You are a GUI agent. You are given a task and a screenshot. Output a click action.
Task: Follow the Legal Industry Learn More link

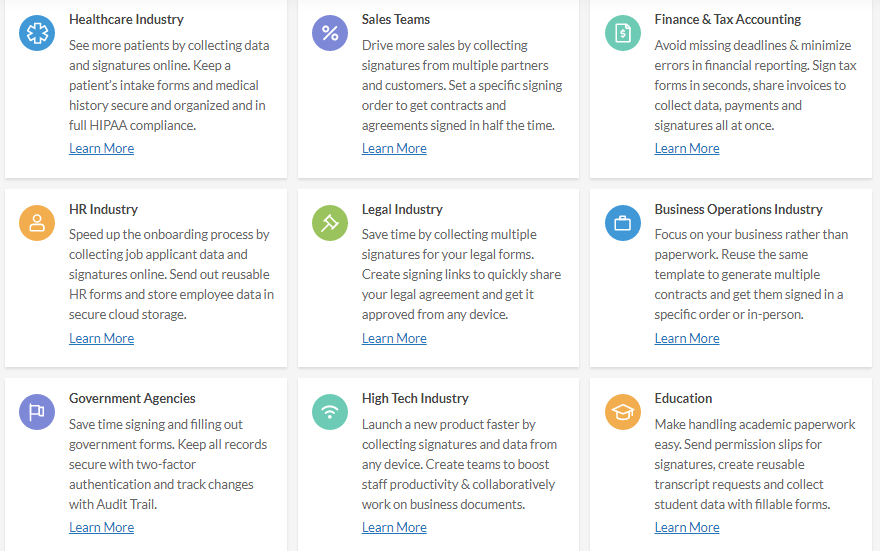point(394,338)
